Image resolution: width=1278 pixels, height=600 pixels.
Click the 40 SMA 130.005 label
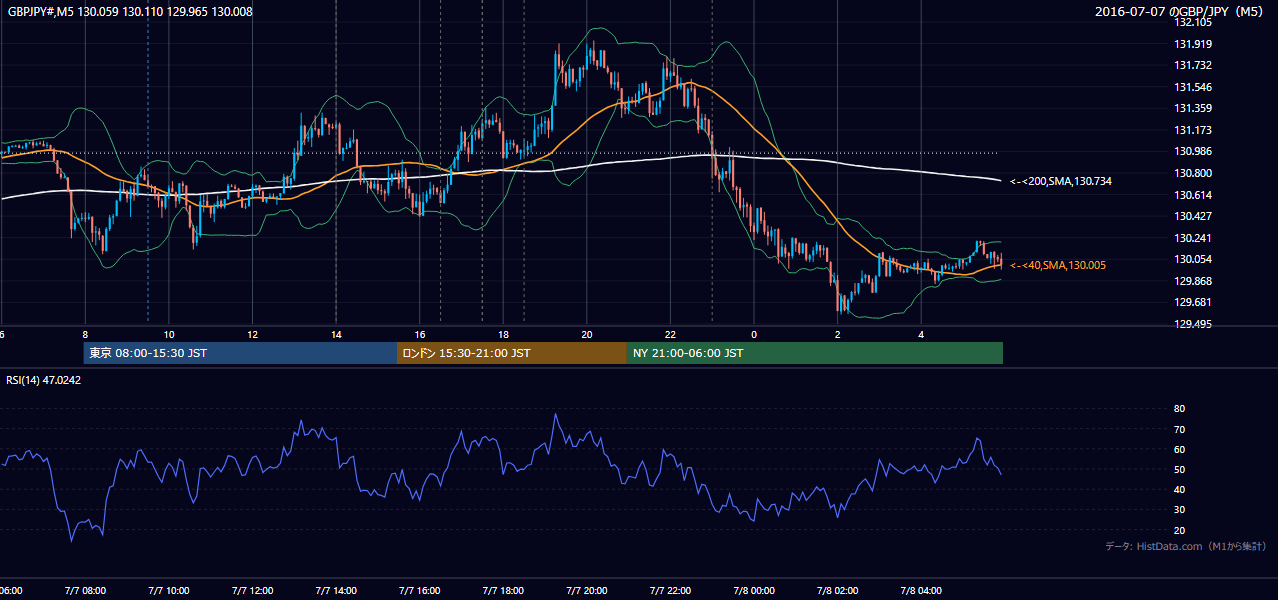point(1060,265)
